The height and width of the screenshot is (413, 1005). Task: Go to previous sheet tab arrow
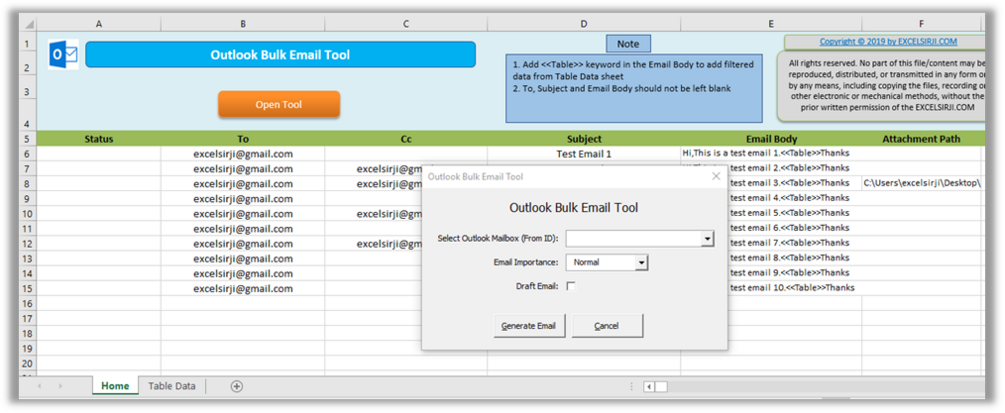[x=40, y=386]
